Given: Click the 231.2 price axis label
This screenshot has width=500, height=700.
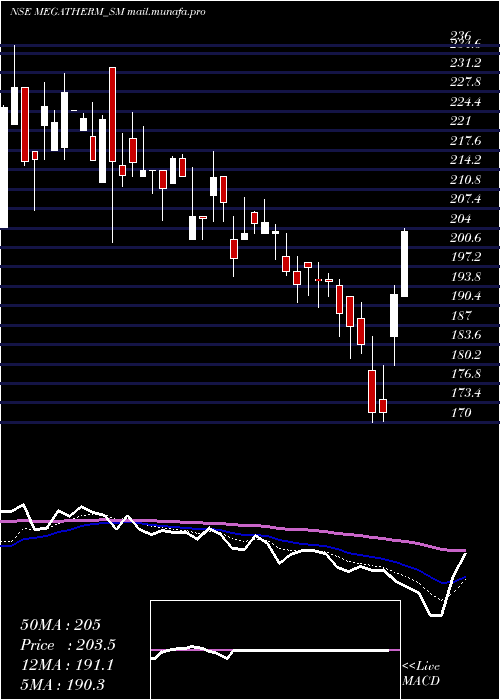Looking at the screenshot, I should (465, 63).
